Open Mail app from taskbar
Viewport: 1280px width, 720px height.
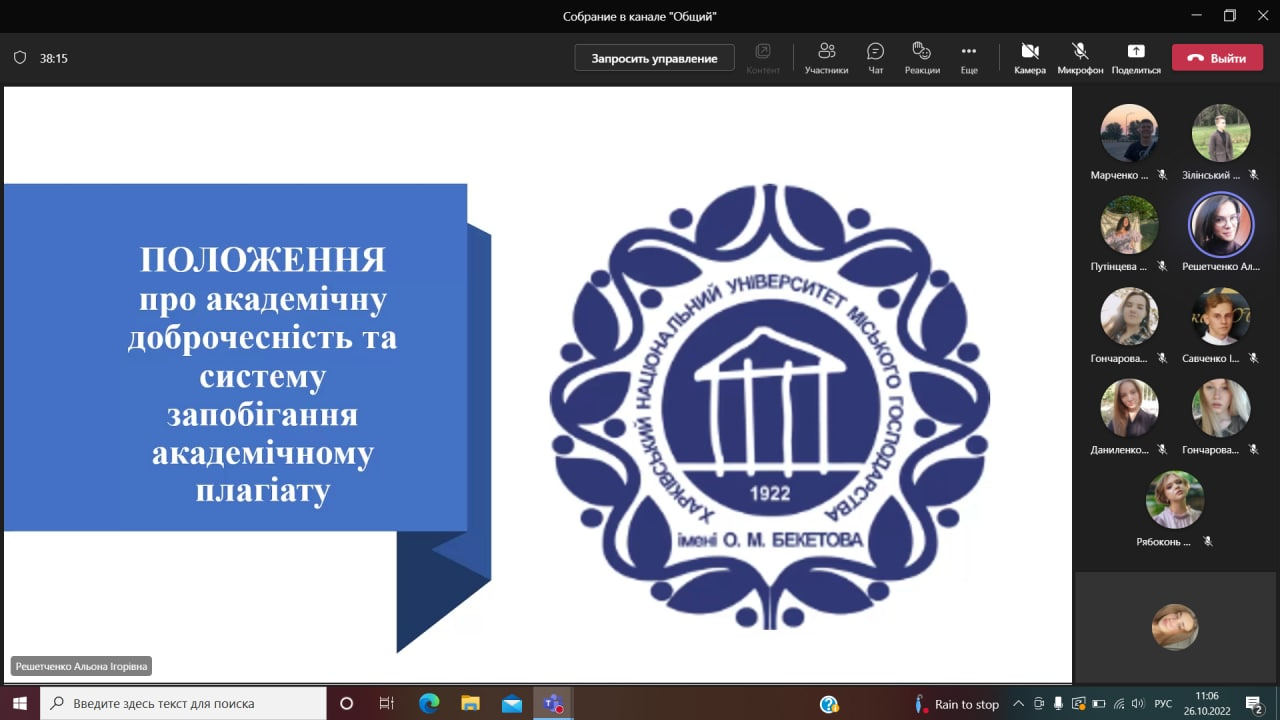pos(512,703)
